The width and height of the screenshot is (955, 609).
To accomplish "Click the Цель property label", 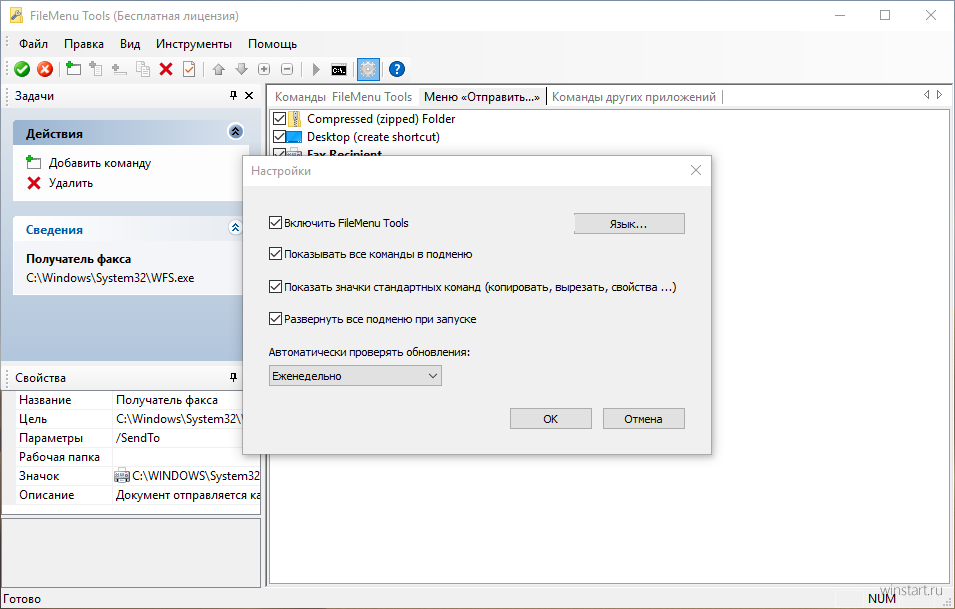I will tap(33, 419).
